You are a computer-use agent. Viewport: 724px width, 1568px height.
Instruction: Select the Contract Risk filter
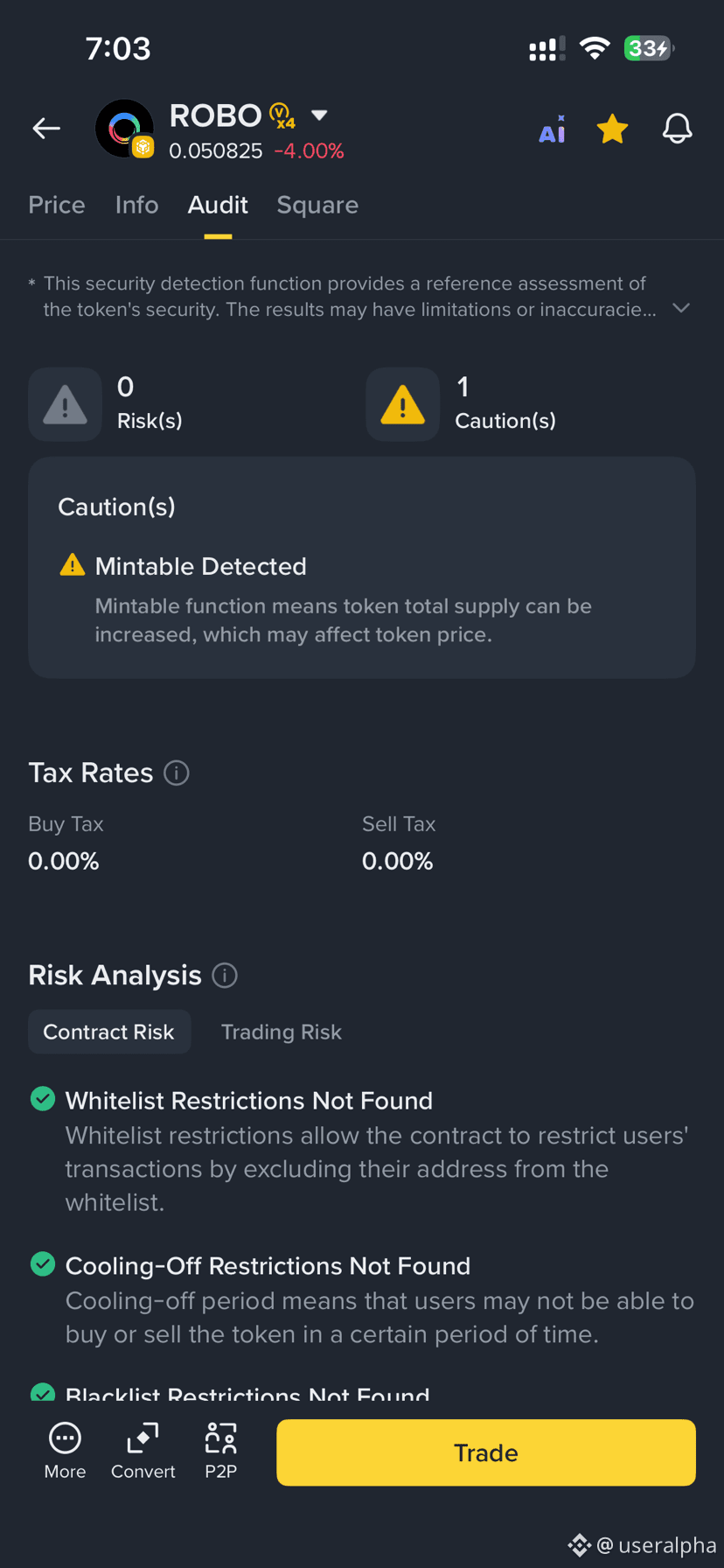click(109, 1032)
